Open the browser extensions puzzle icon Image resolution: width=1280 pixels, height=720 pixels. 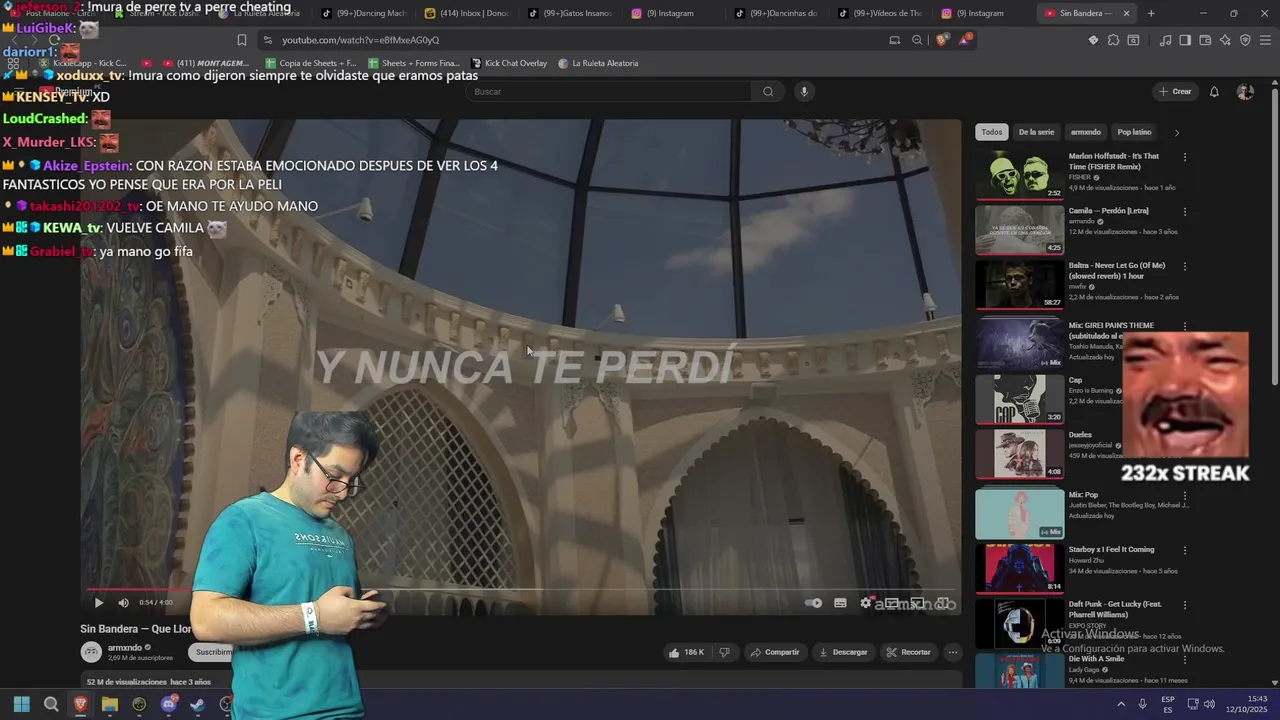(1113, 40)
